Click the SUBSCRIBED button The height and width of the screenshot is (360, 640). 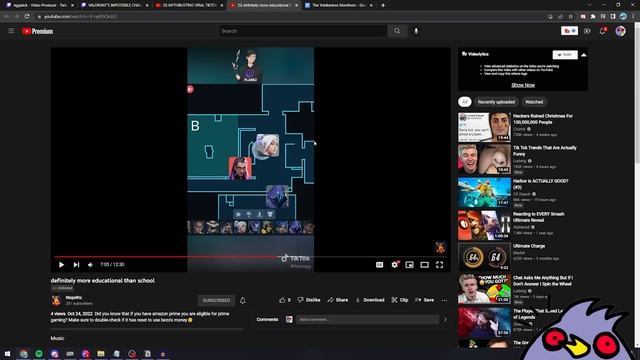click(x=216, y=300)
